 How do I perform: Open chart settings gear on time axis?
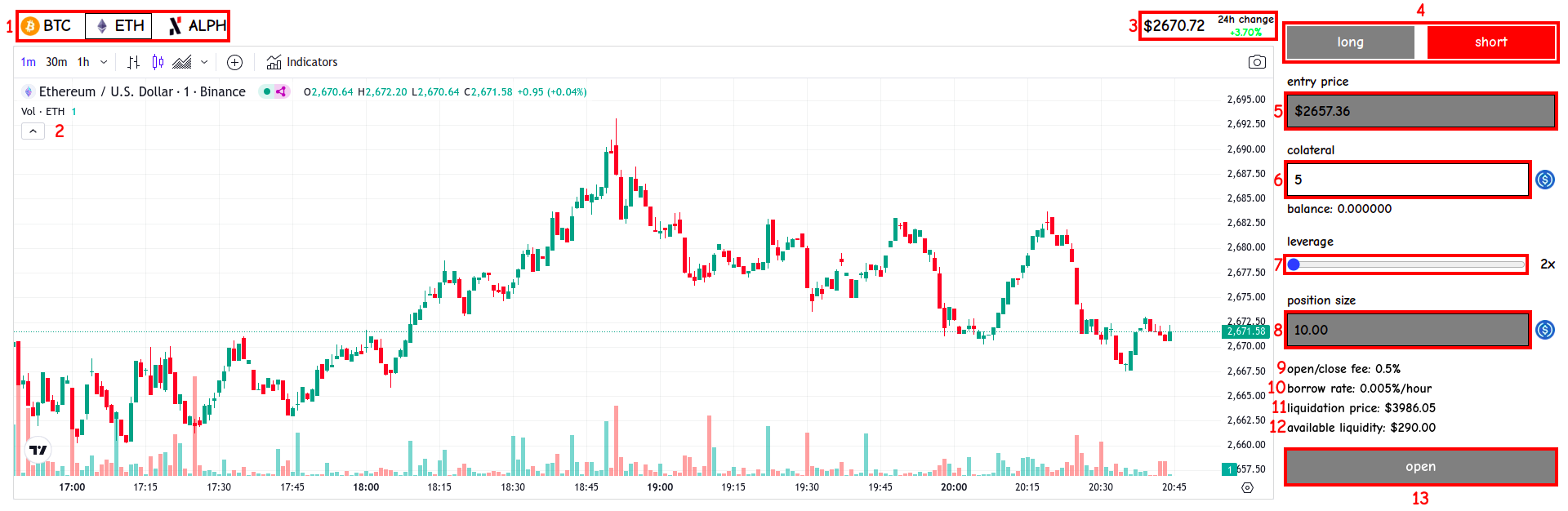(x=1247, y=487)
